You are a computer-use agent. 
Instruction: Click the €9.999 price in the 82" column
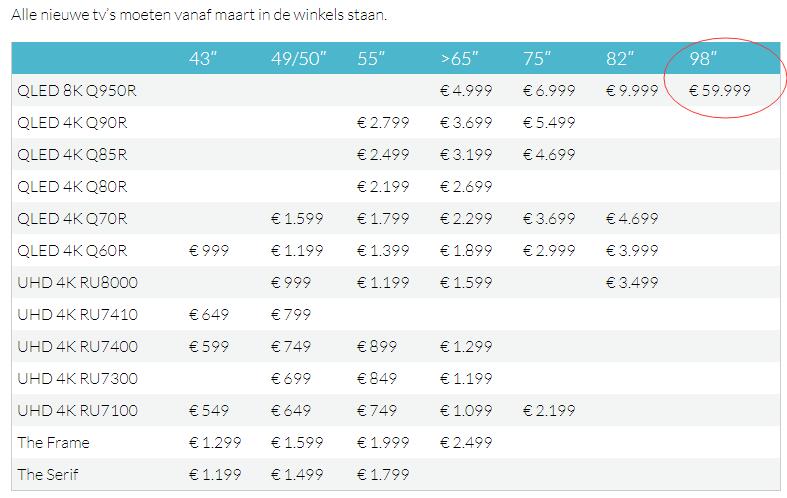[x=632, y=90]
